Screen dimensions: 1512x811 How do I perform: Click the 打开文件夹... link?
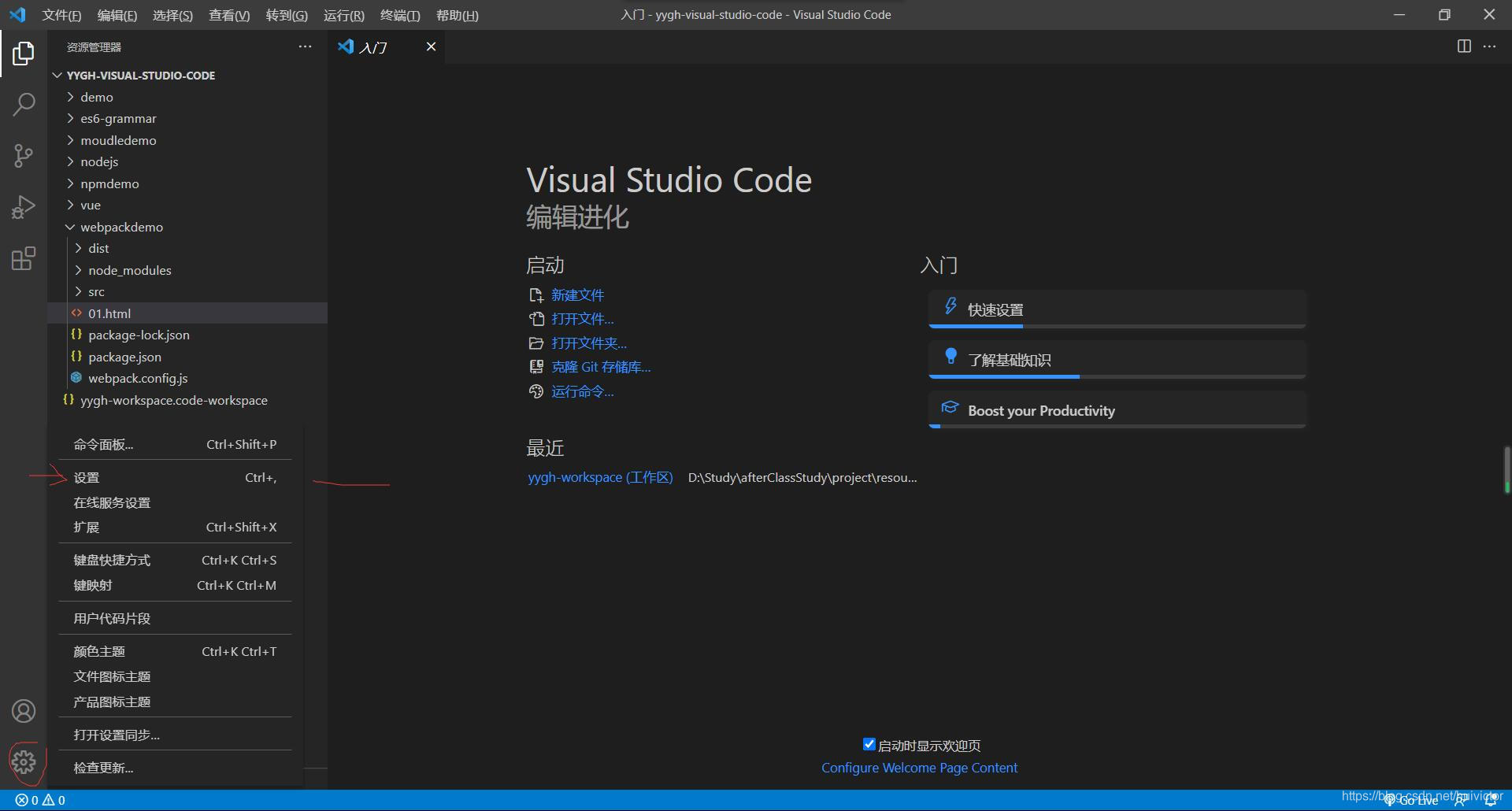(x=589, y=343)
